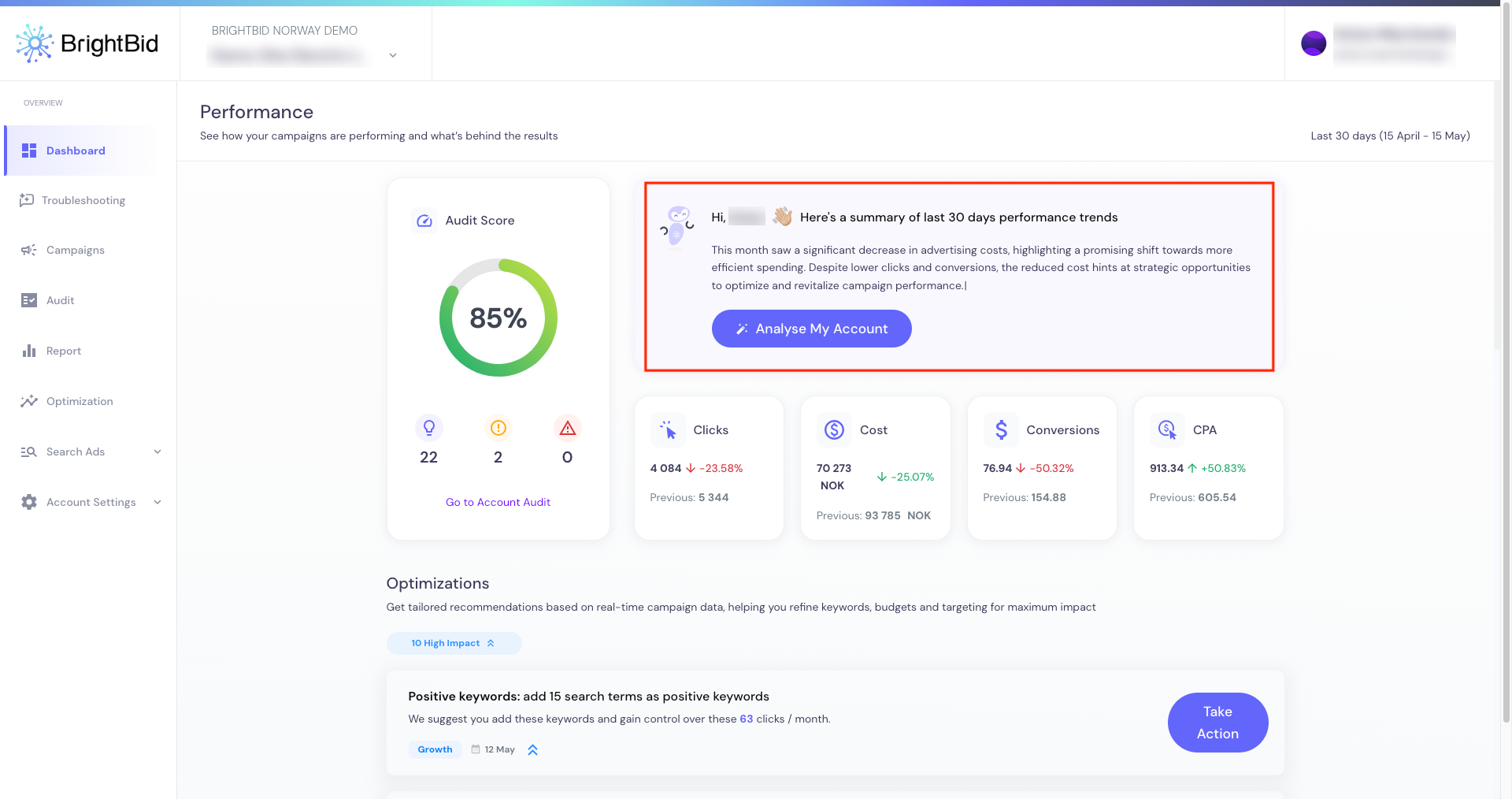1512x799 pixels.
Task: Click the Take Action button
Action: click(x=1217, y=723)
